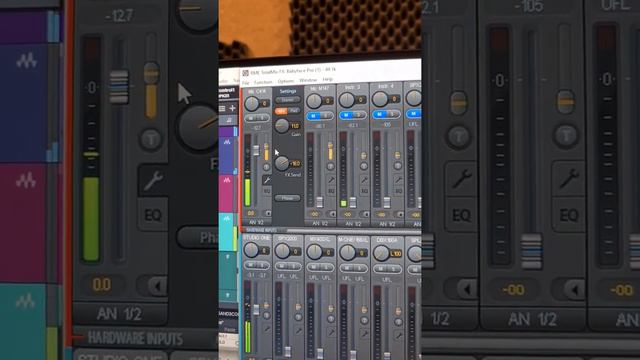Click the Instr 3 volume fader handle
This screenshot has height=360, width=640.
pos(353,202)
